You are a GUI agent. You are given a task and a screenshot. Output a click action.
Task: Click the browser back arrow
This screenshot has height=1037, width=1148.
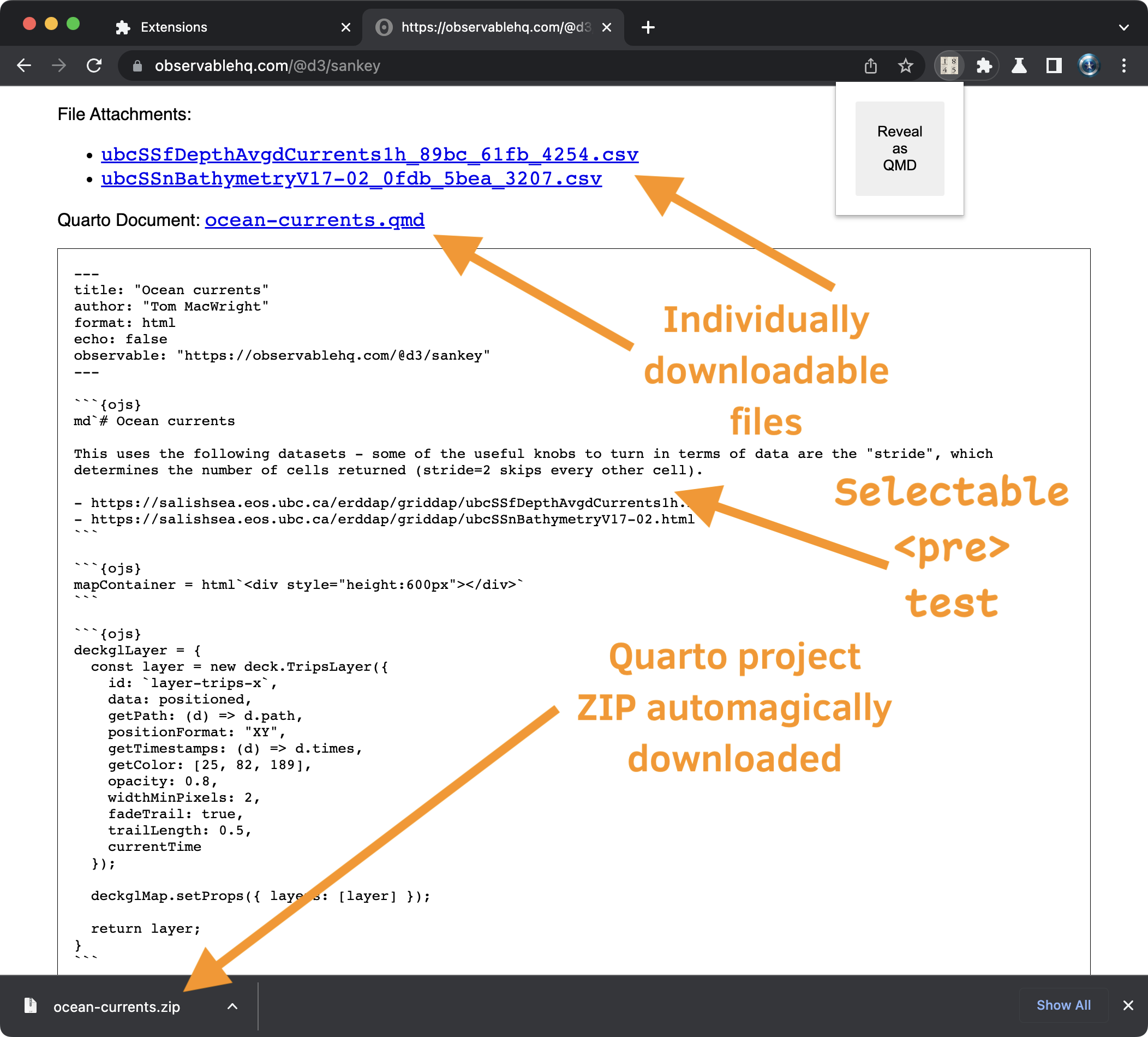[x=24, y=65]
